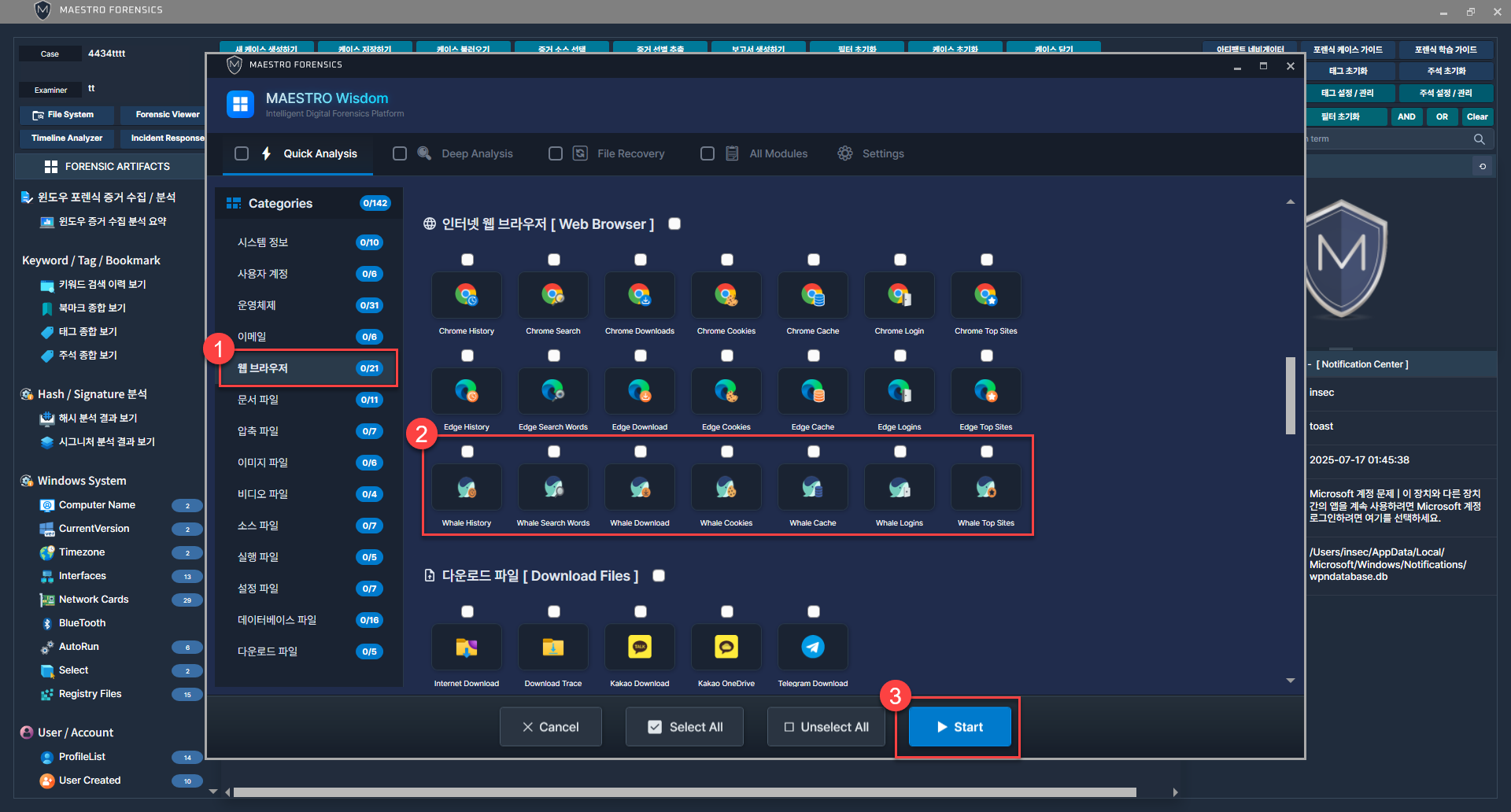This screenshot has height=812, width=1511.
Task: Select the 웹 브라우저 category
Action: pos(308,368)
